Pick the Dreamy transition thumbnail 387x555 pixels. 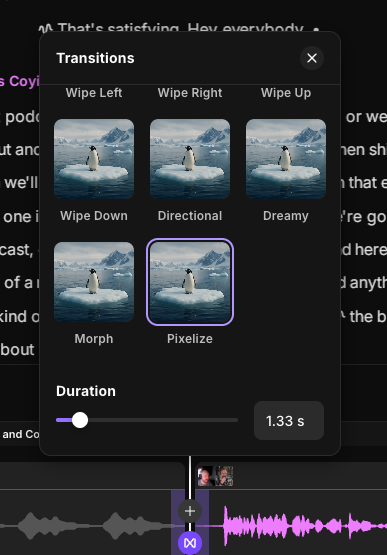point(286,159)
